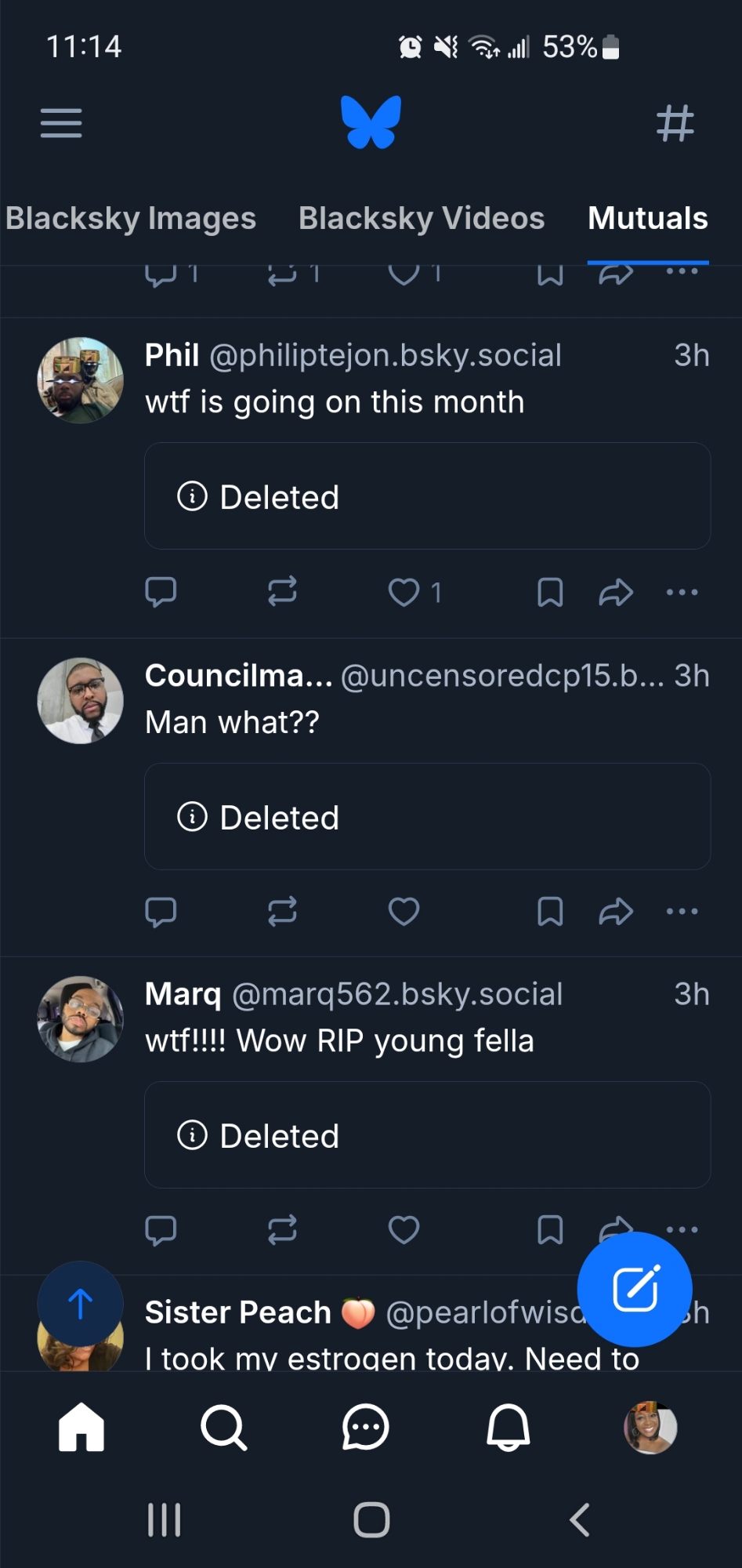Open more options menu on Marq's post
Screen dimensions: 742x1568
(x=682, y=1229)
